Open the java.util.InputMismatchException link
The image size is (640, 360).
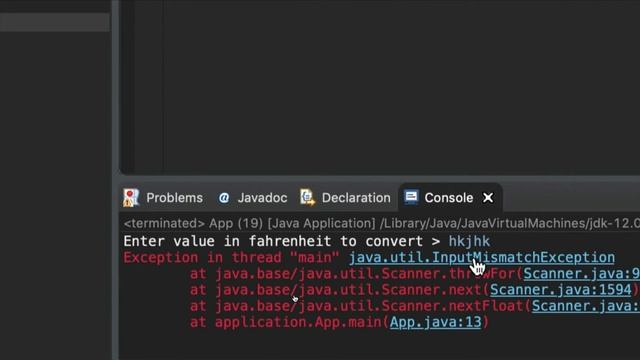pyautogui.click(x=482, y=258)
